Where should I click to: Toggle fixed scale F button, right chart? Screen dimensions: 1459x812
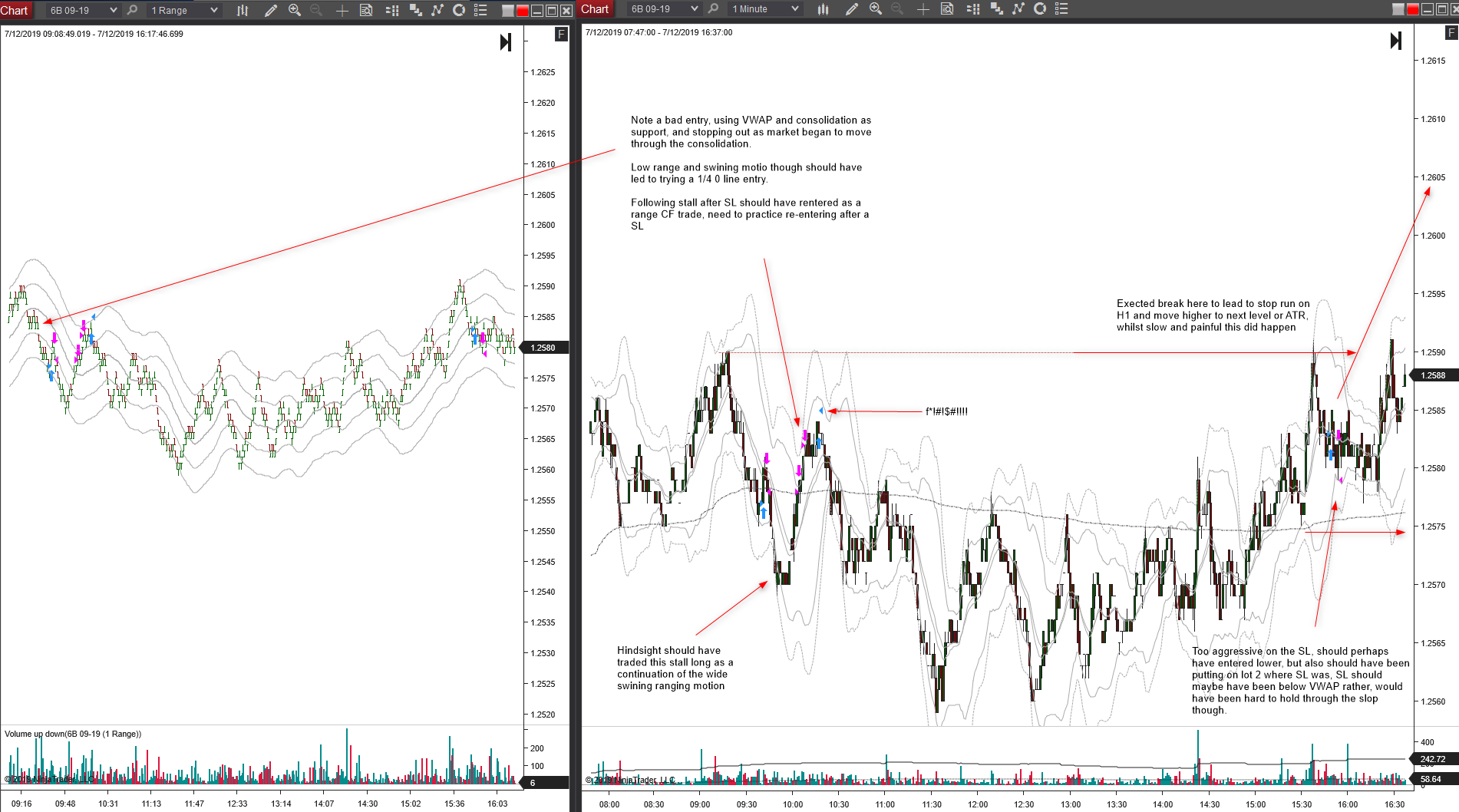pos(1451,33)
